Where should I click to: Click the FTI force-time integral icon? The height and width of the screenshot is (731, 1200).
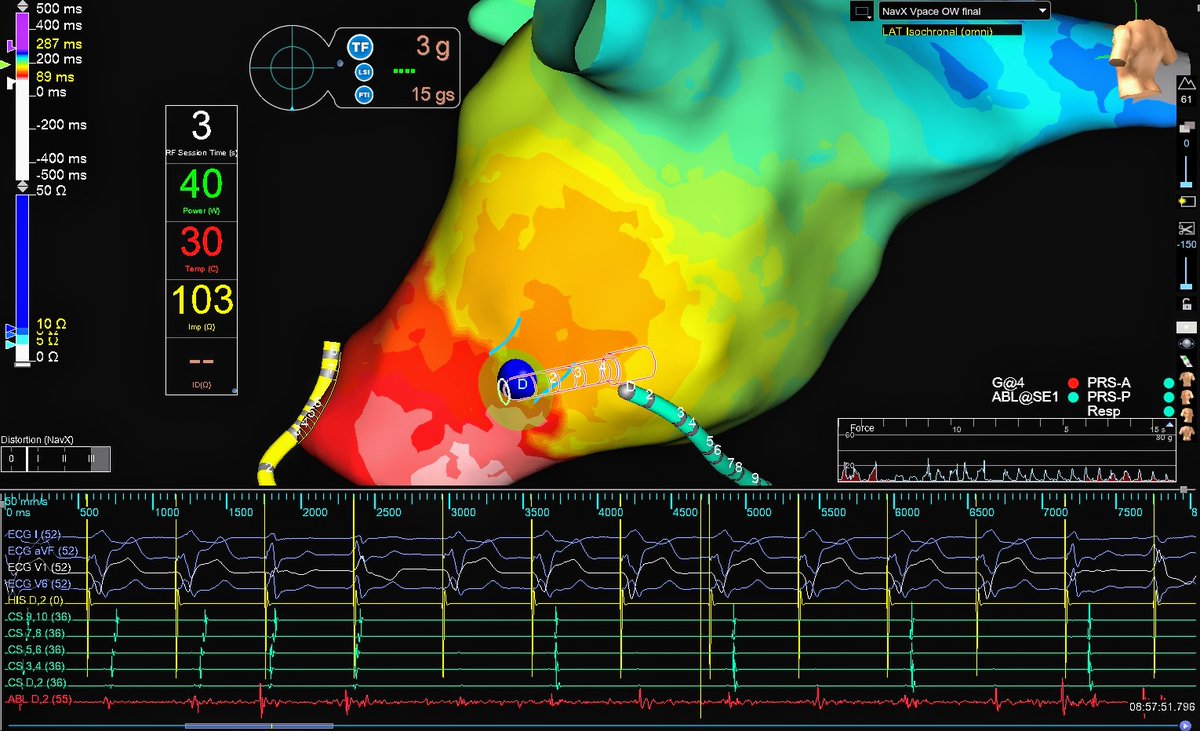pyautogui.click(x=364, y=95)
